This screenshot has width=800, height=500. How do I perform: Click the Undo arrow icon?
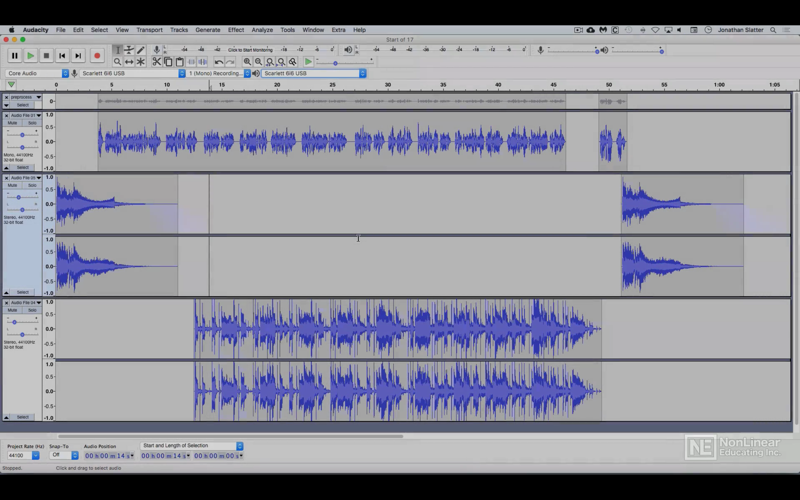coord(219,62)
